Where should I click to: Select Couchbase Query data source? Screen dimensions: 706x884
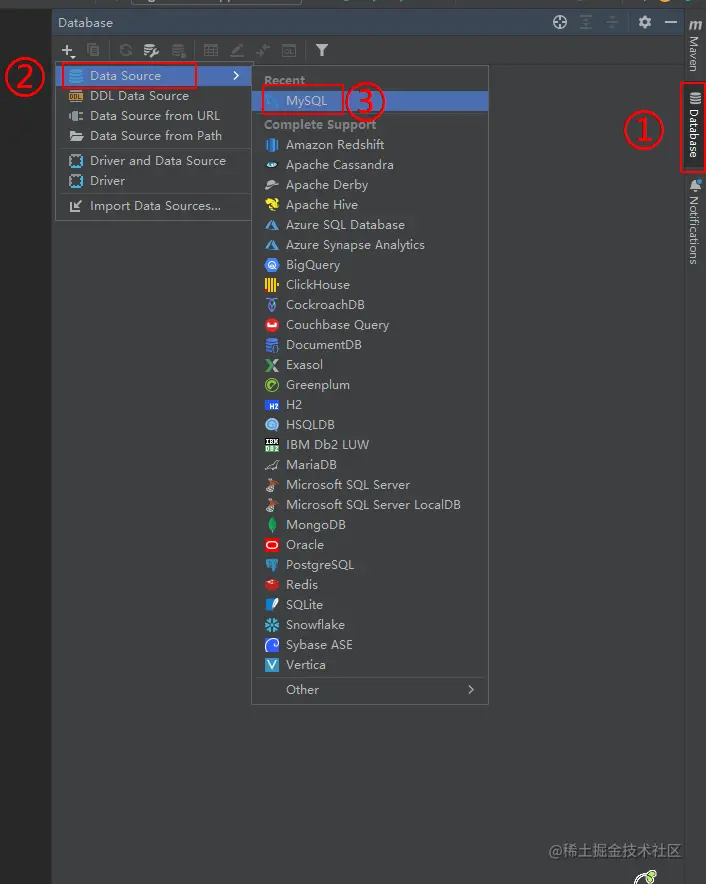370,325
